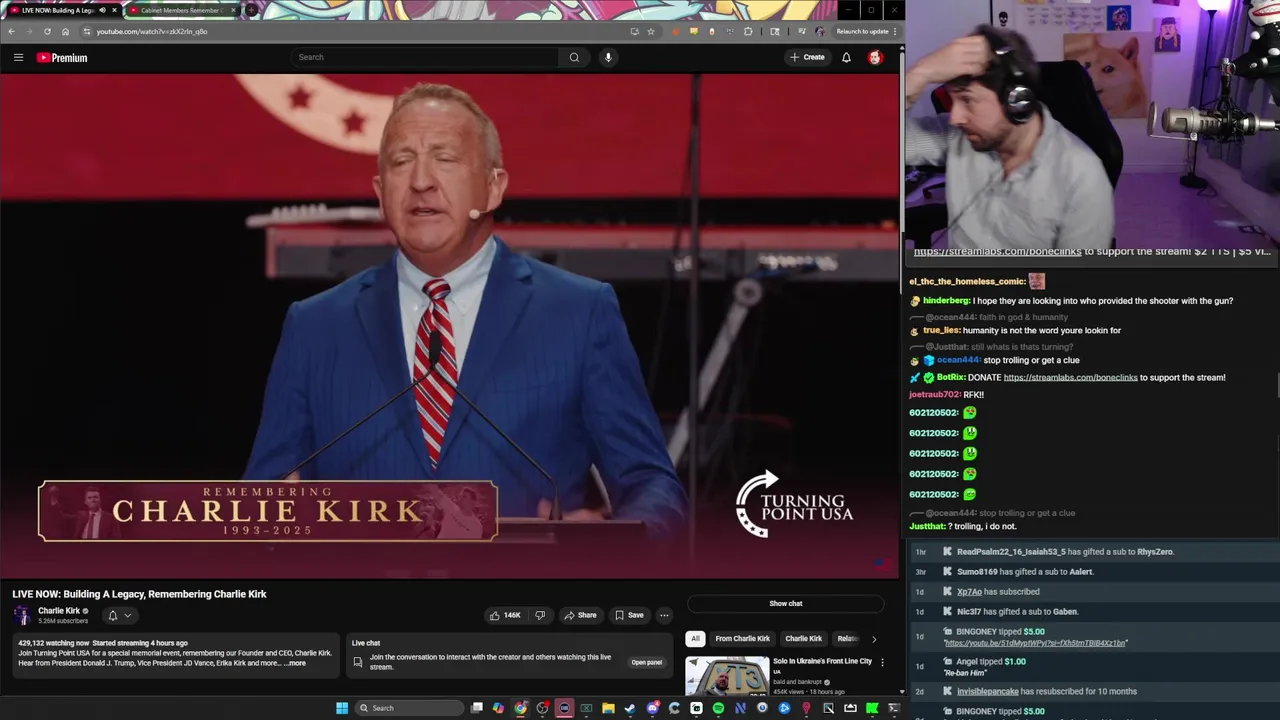The height and width of the screenshot is (720, 1280).
Task: Open streamlabs link in BotRix message
Action: (1070, 377)
